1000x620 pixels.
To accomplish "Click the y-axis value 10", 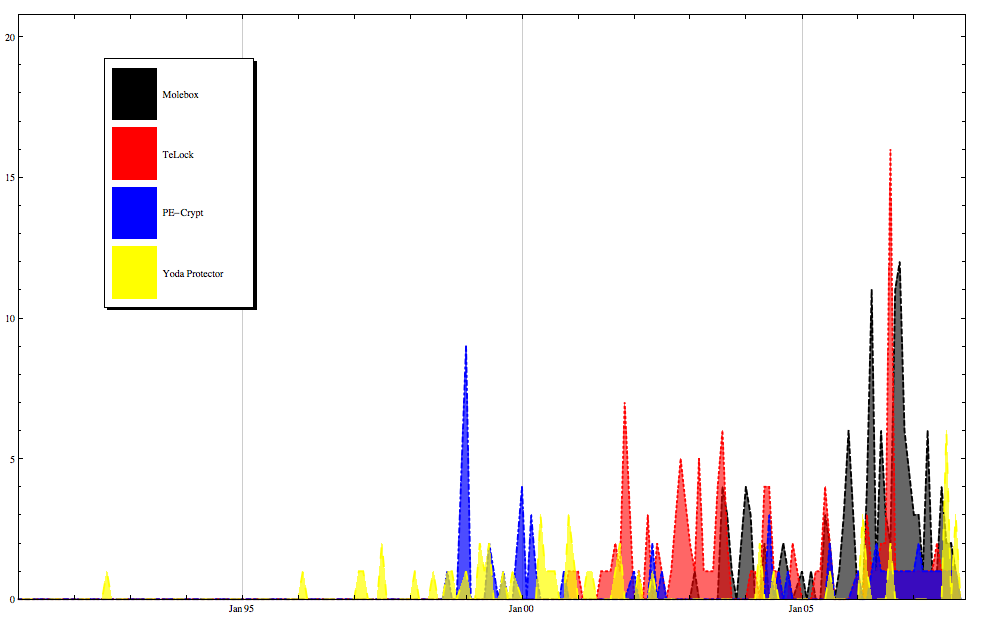I will click(10, 318).
